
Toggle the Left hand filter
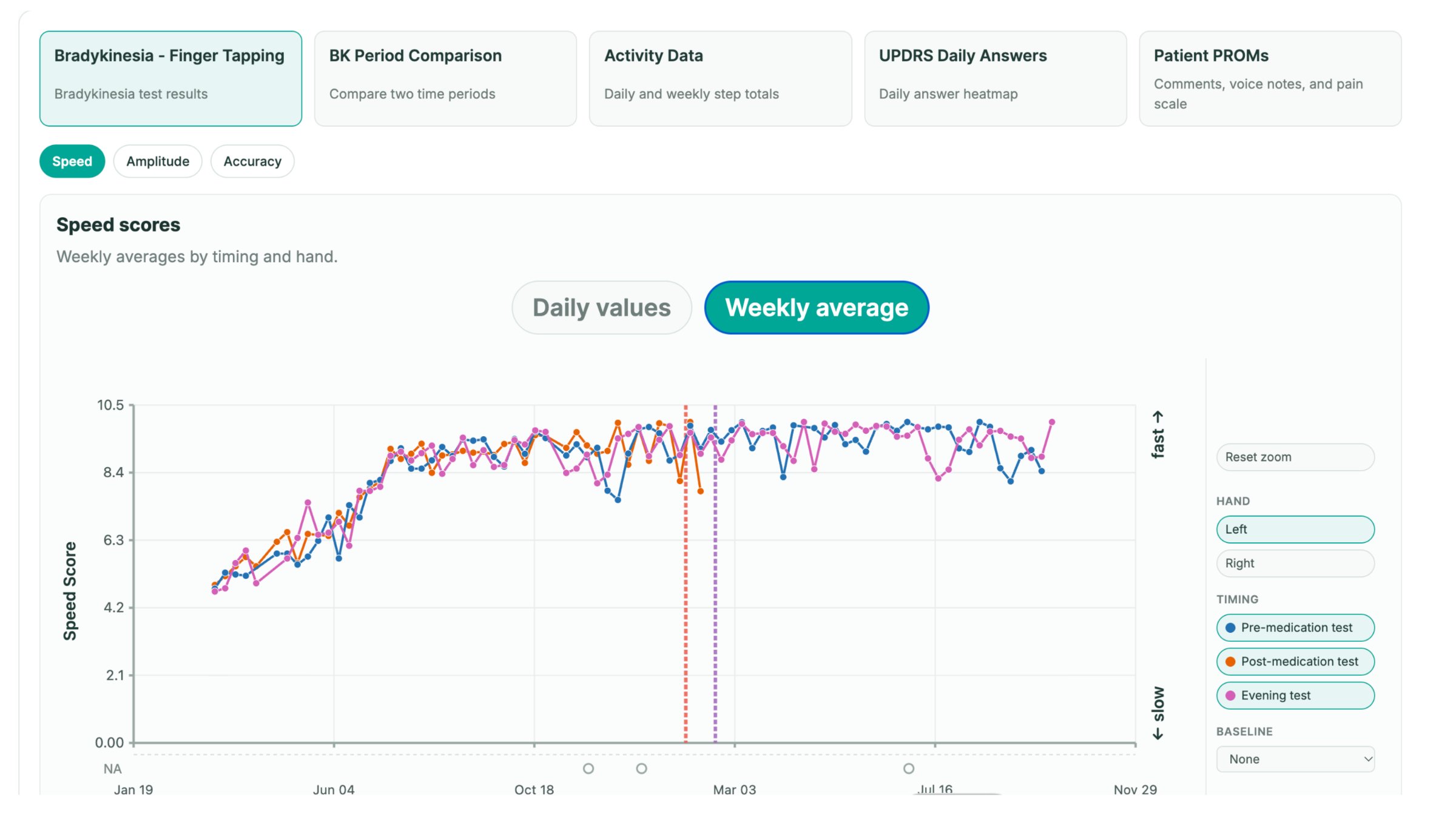point(1295,530)
